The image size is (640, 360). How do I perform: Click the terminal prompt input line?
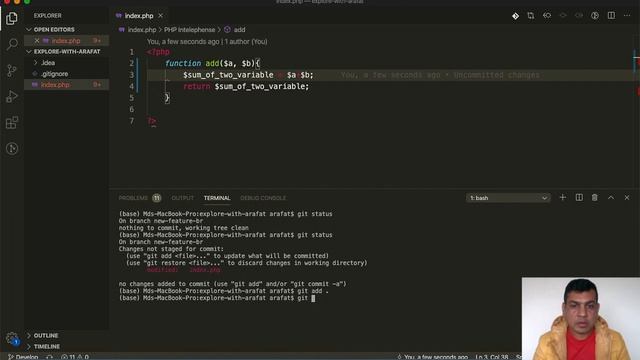coord(217,298)
